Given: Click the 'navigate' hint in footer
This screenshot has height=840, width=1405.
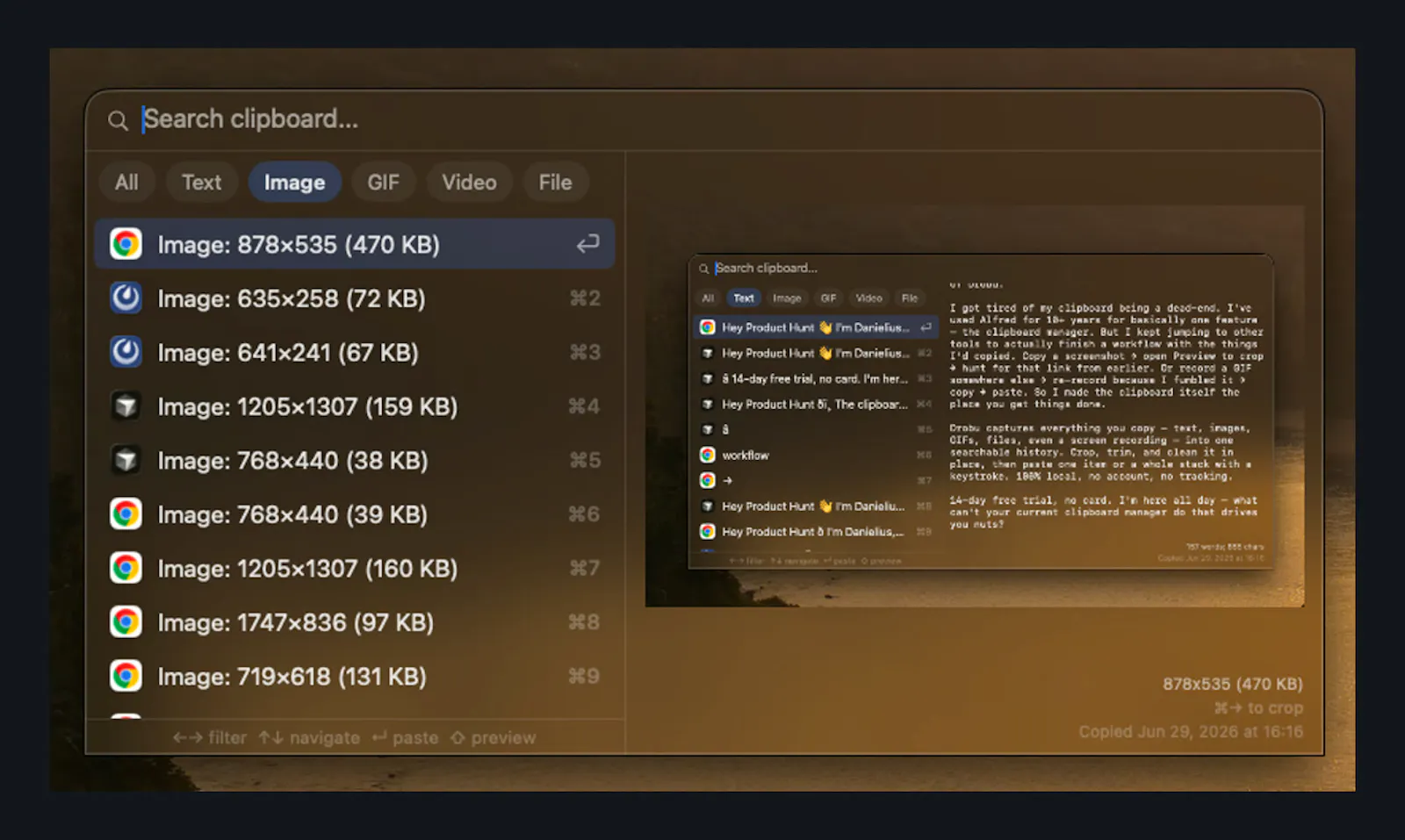Looking at the screenshot, I should pyautogui.click(x=309, y=738).
